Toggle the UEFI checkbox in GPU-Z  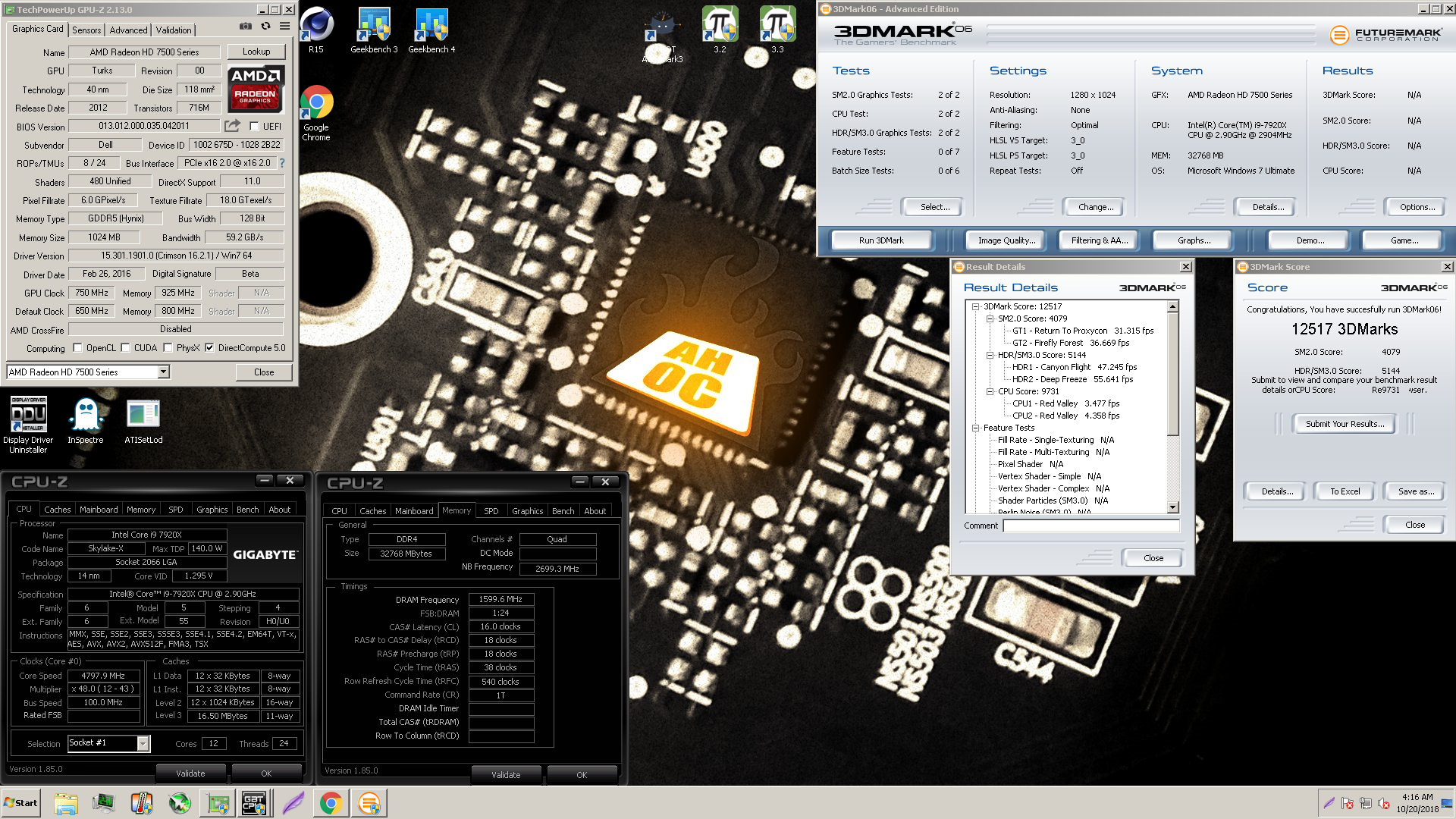click(254, 127)
